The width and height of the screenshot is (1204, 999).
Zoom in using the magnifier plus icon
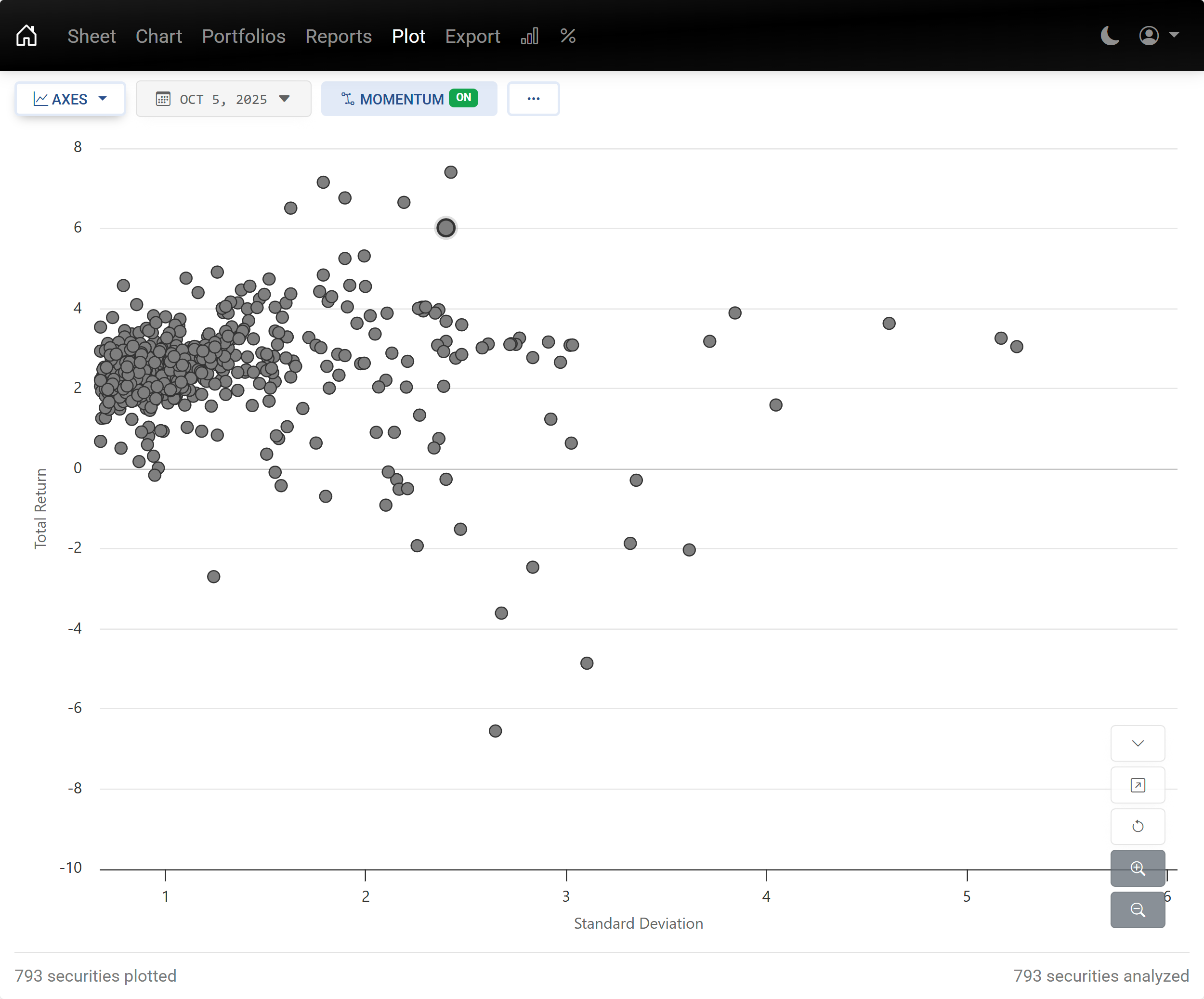point(1138,869)
